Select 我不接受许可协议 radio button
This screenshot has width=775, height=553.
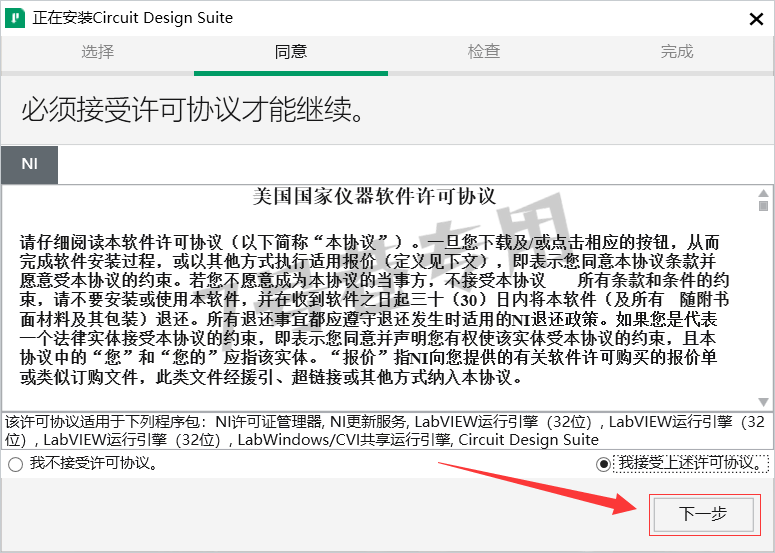point(15,465)
